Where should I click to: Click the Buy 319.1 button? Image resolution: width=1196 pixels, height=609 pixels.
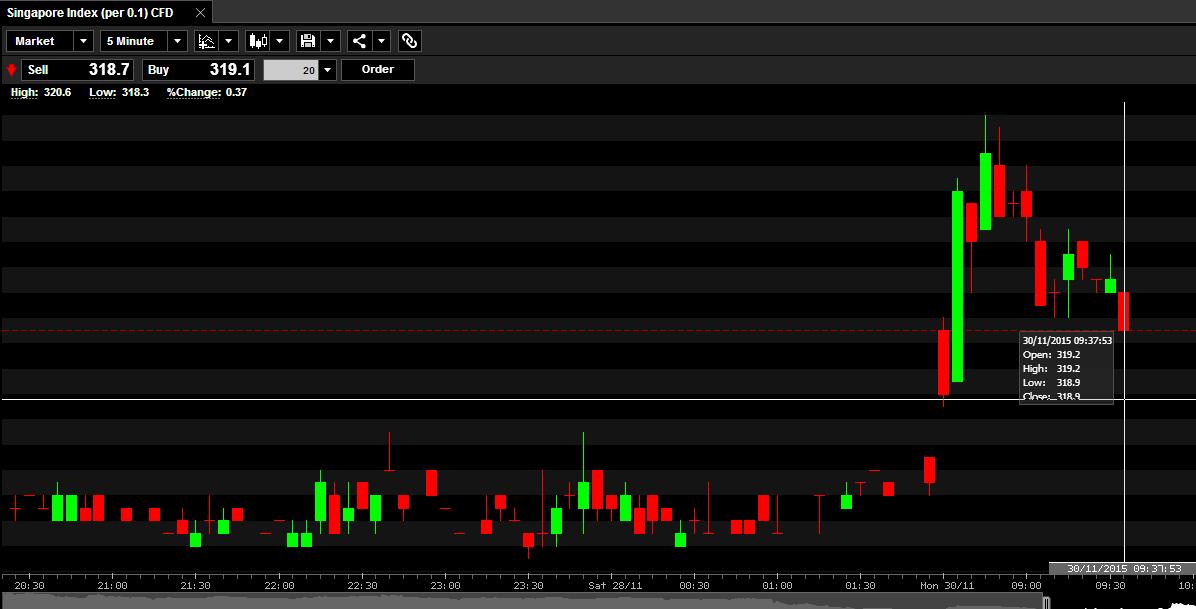tap(198, 70)
